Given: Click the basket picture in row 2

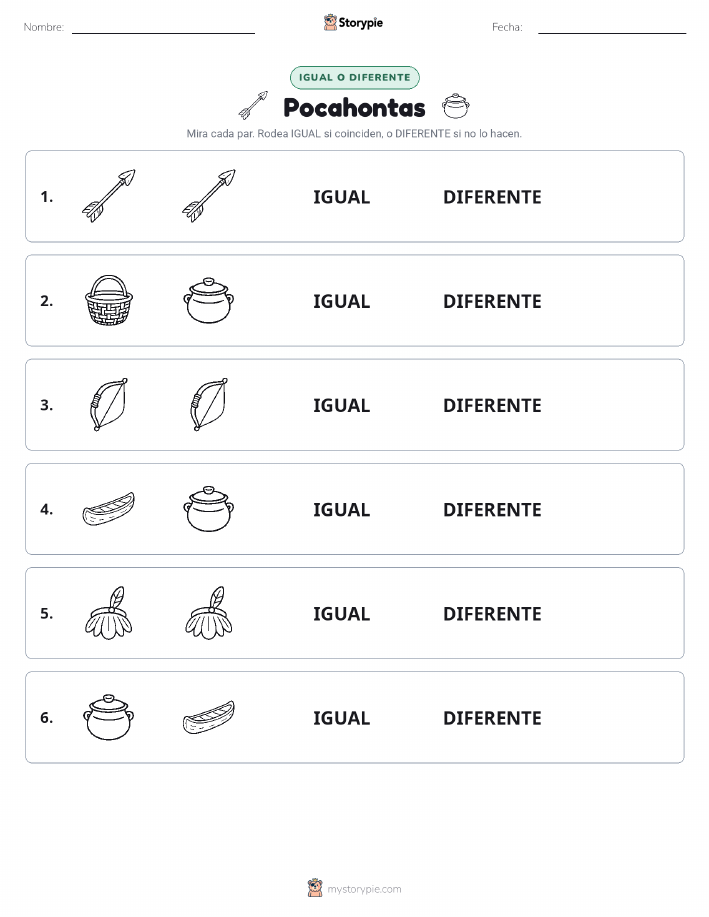Looking at the screenshot, I should tap(109, 300).
